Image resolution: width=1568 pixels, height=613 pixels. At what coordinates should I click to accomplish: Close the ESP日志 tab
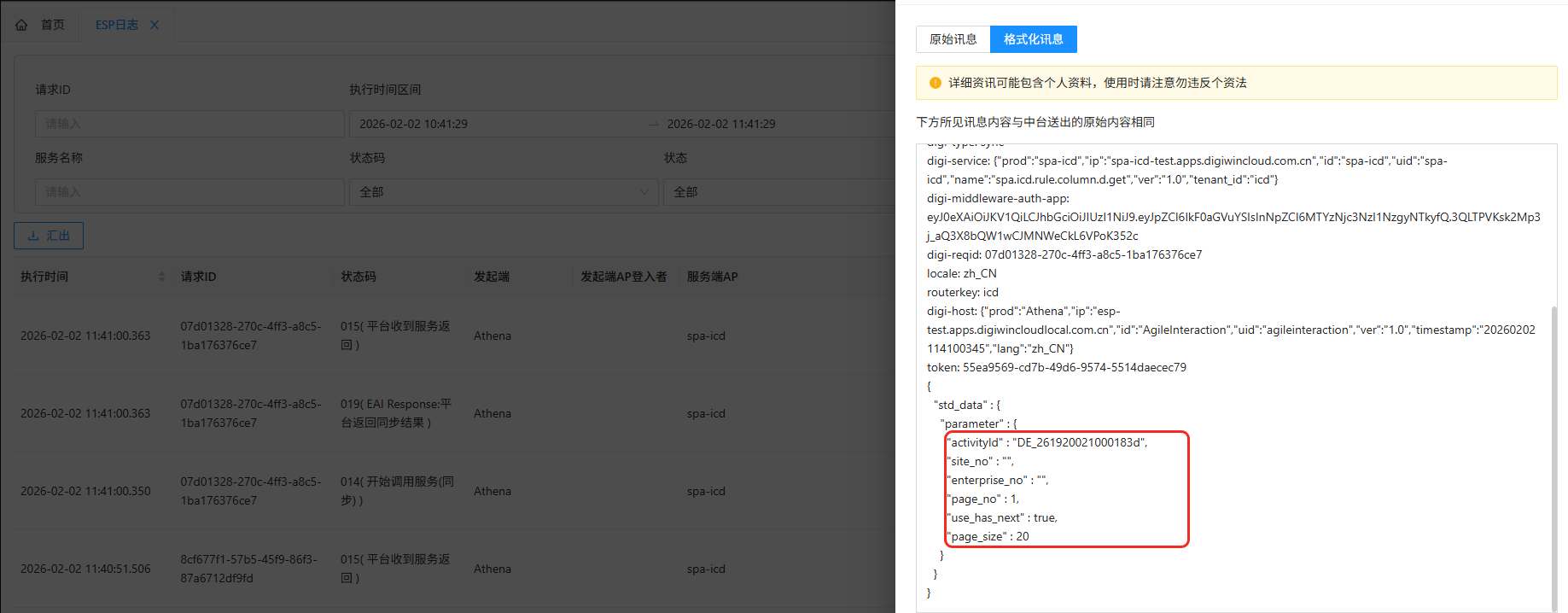pos(154,25)
